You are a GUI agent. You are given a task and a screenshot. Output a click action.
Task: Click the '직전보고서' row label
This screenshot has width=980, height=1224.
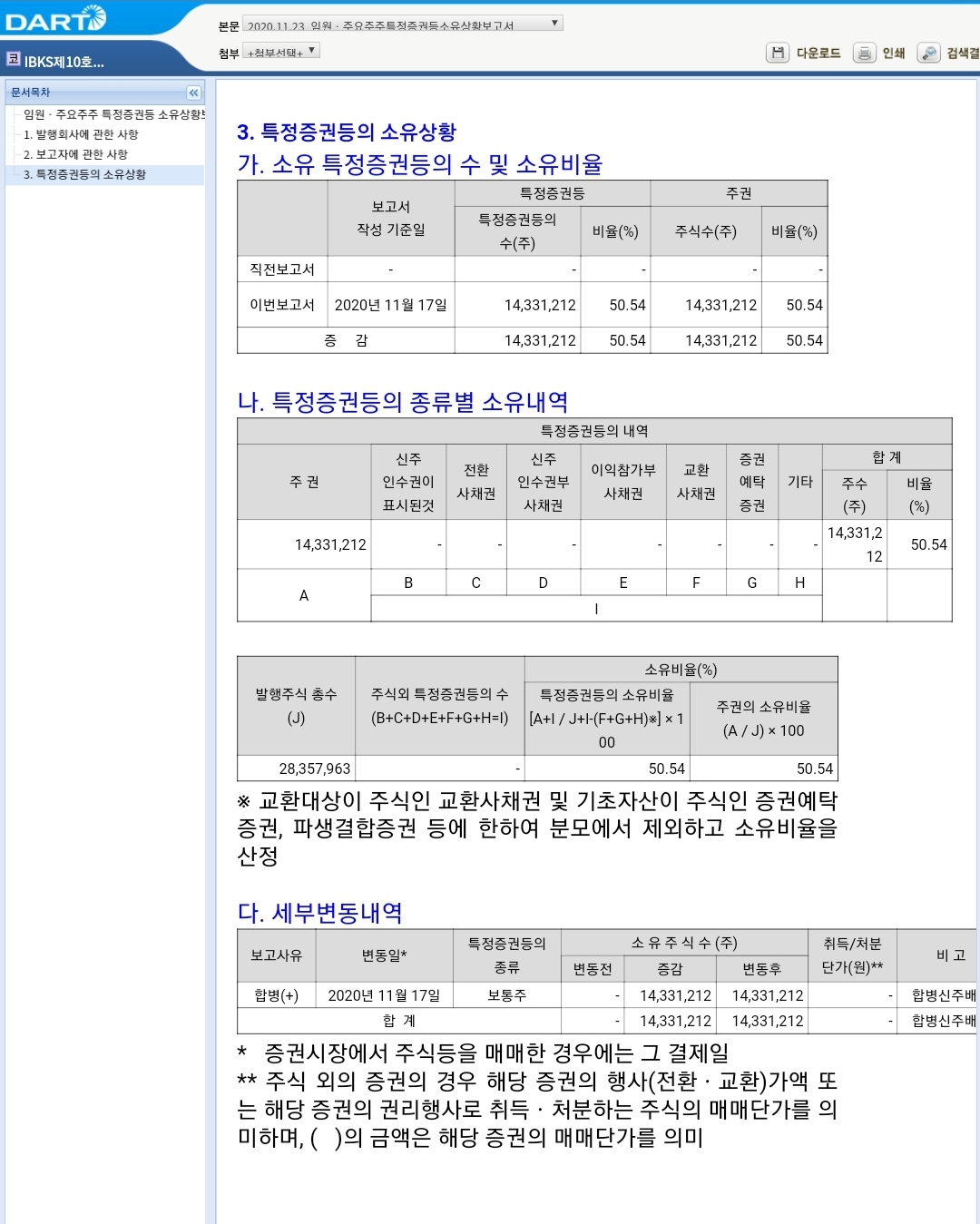(x=282, y=269)
